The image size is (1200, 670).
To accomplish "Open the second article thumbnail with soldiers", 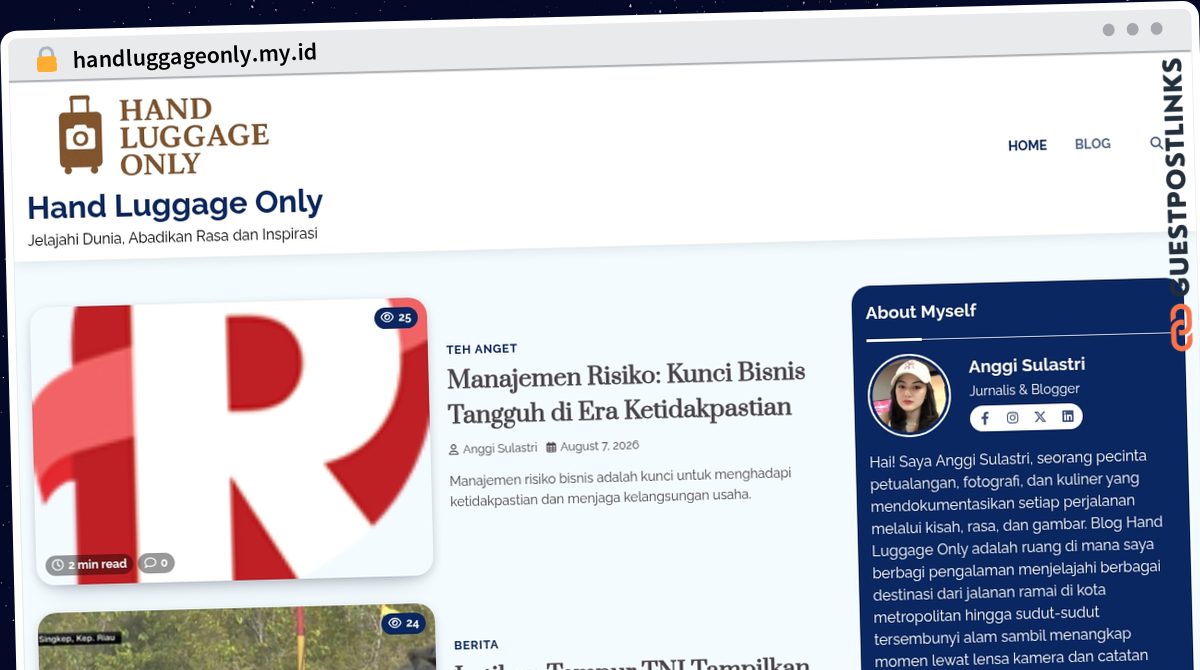I will (238, 637).
